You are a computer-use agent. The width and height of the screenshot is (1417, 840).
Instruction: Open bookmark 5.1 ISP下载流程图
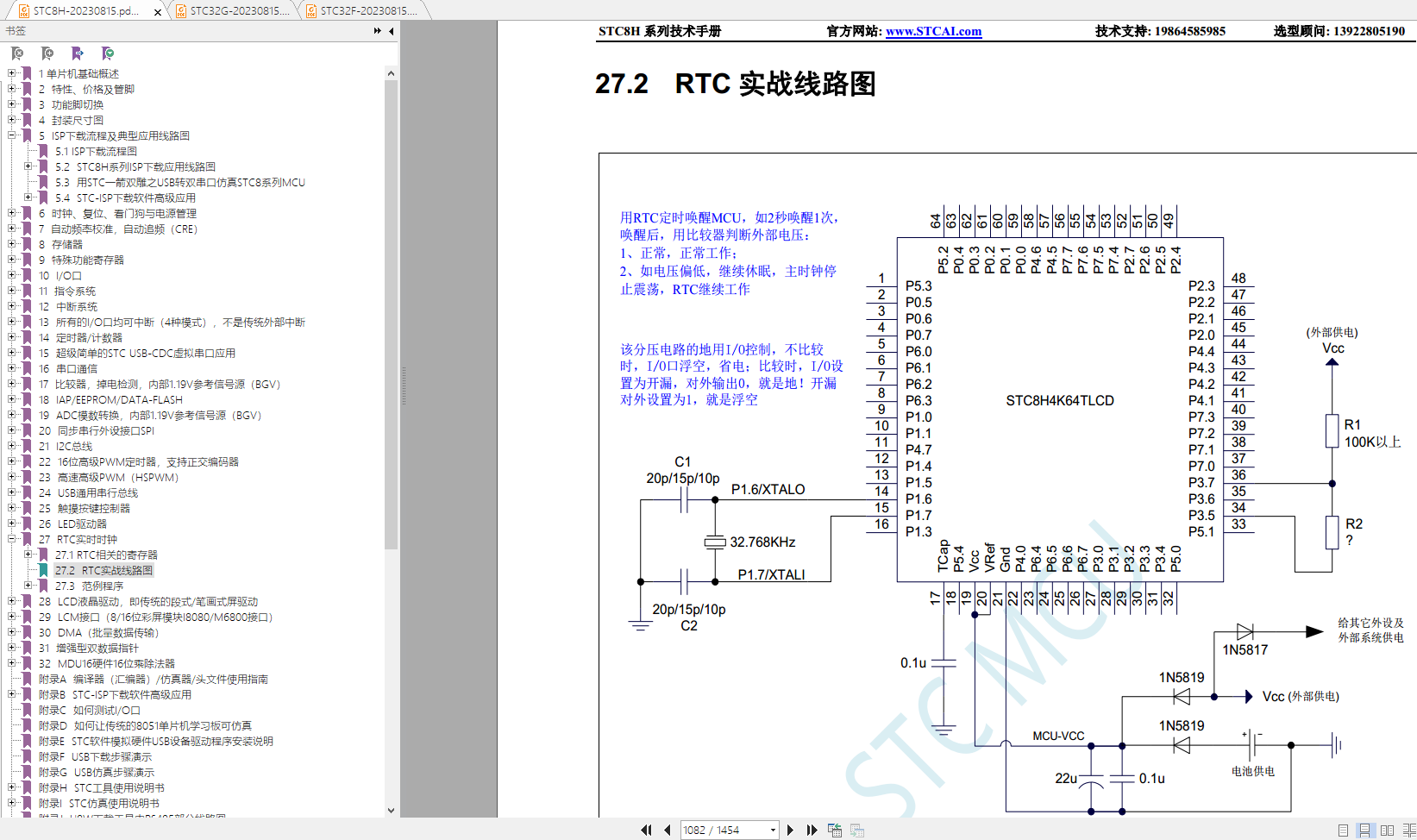pyautogui.click(x=96, y=151)
